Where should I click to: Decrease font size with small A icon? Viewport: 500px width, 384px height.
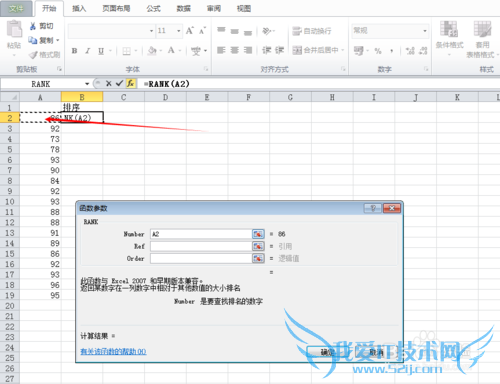pos(202,31)
